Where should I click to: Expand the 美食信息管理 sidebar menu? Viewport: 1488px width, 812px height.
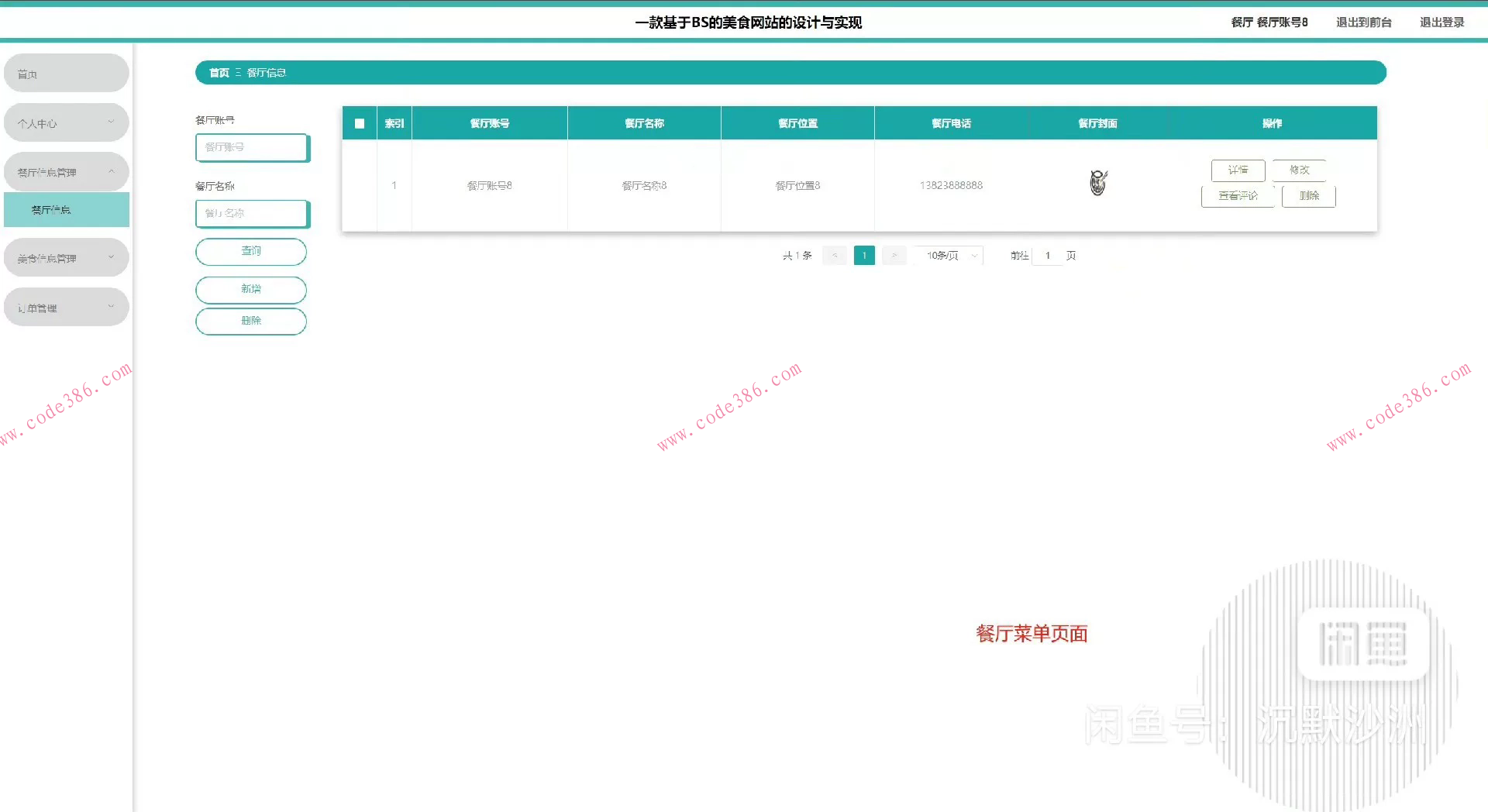click(66, 256)
